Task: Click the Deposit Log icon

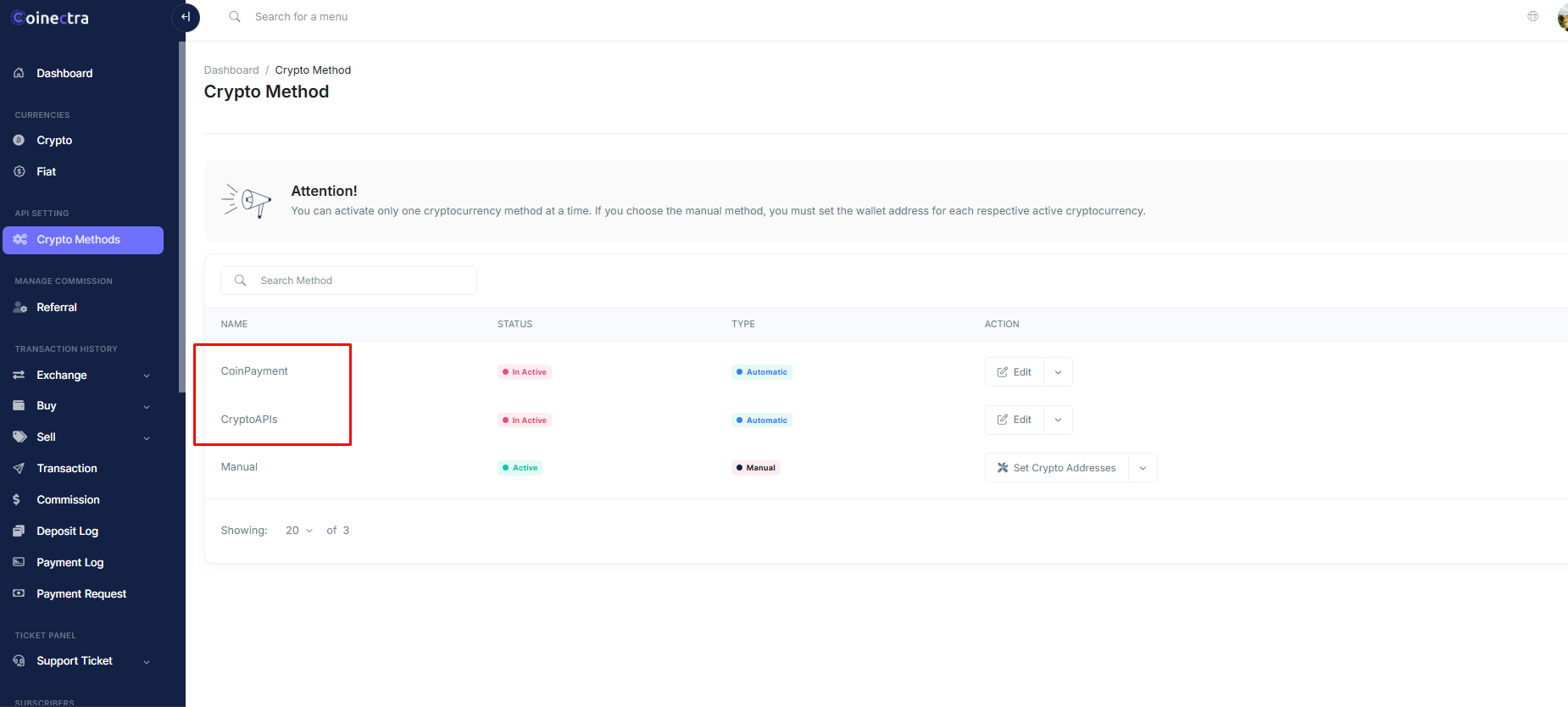Action: 19,531
